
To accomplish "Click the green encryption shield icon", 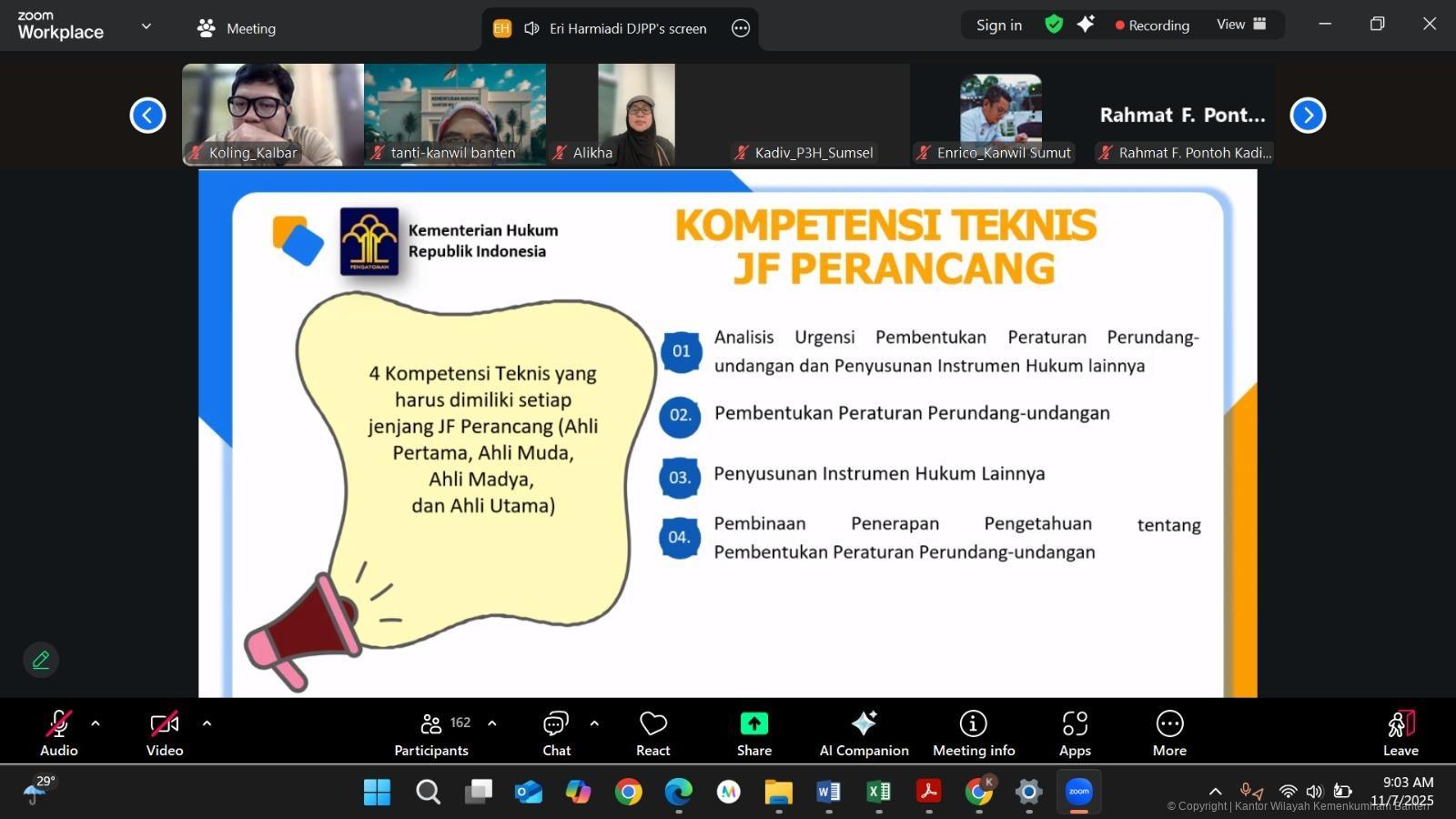I will pyautogui.click(x=1054, y=25).
